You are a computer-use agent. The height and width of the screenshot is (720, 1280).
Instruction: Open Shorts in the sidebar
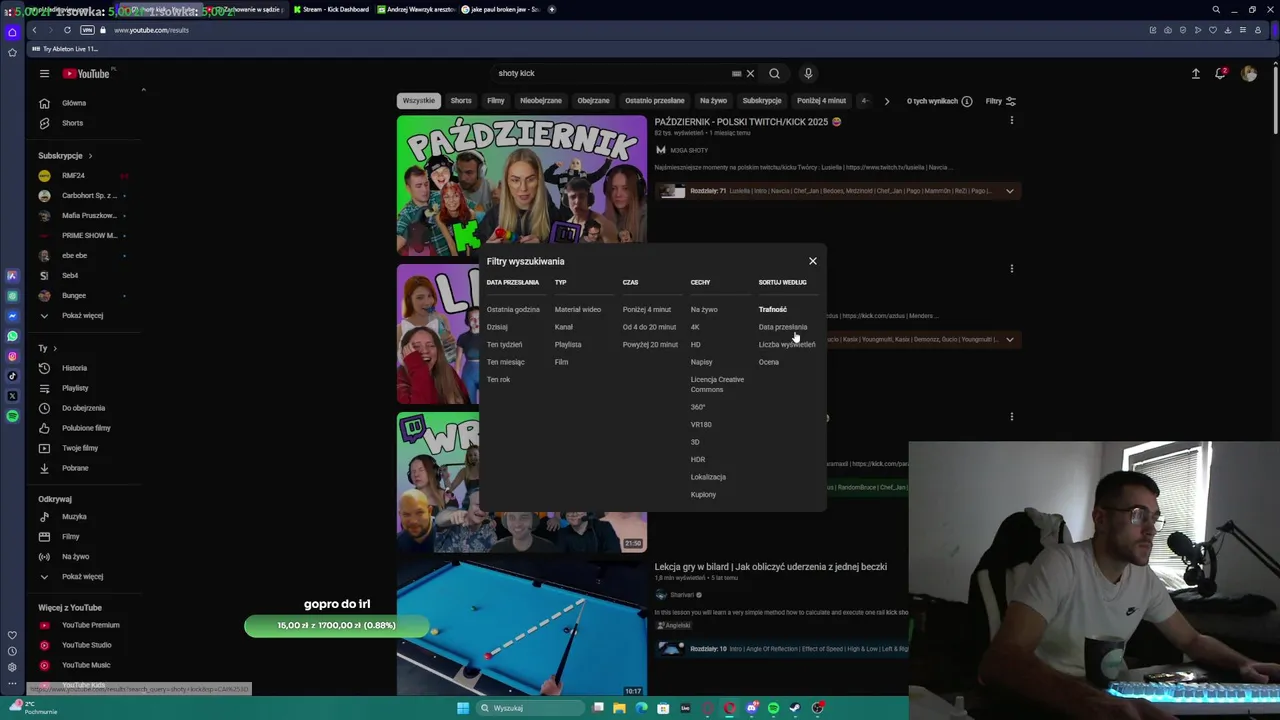(72, 123)
